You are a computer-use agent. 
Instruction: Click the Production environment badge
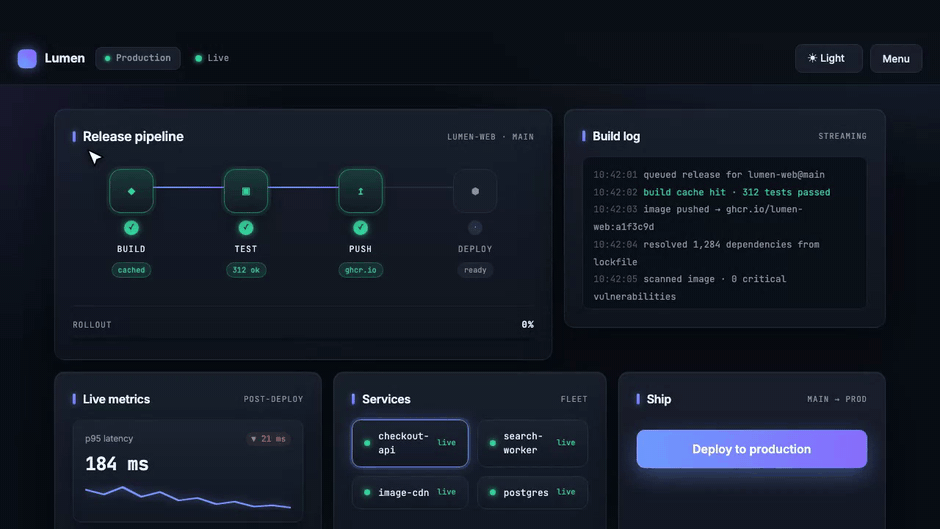tap(138, 58)
